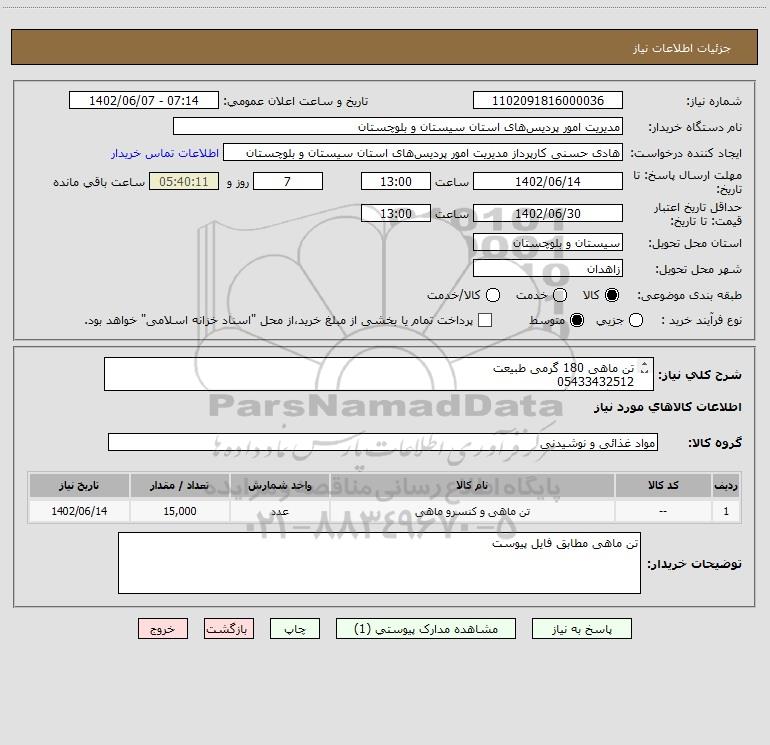Click the province field سیستان و بلوچستان
Image resolution: width=770 pixels, height=745 pixels.
[x=548, y=242]
